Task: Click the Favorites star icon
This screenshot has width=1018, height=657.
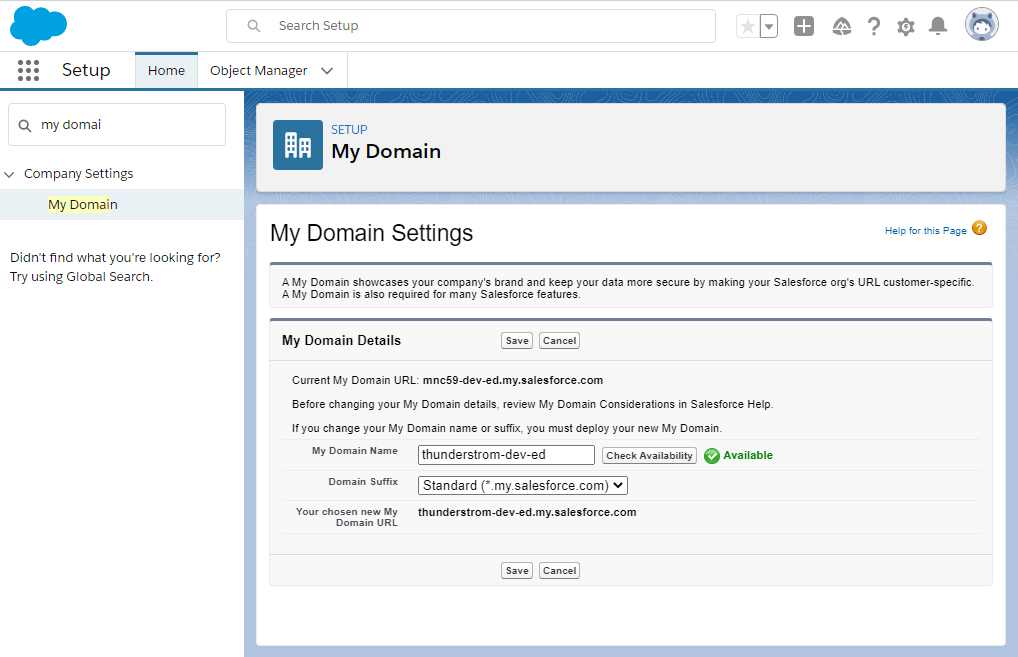Action: (747, 27)
